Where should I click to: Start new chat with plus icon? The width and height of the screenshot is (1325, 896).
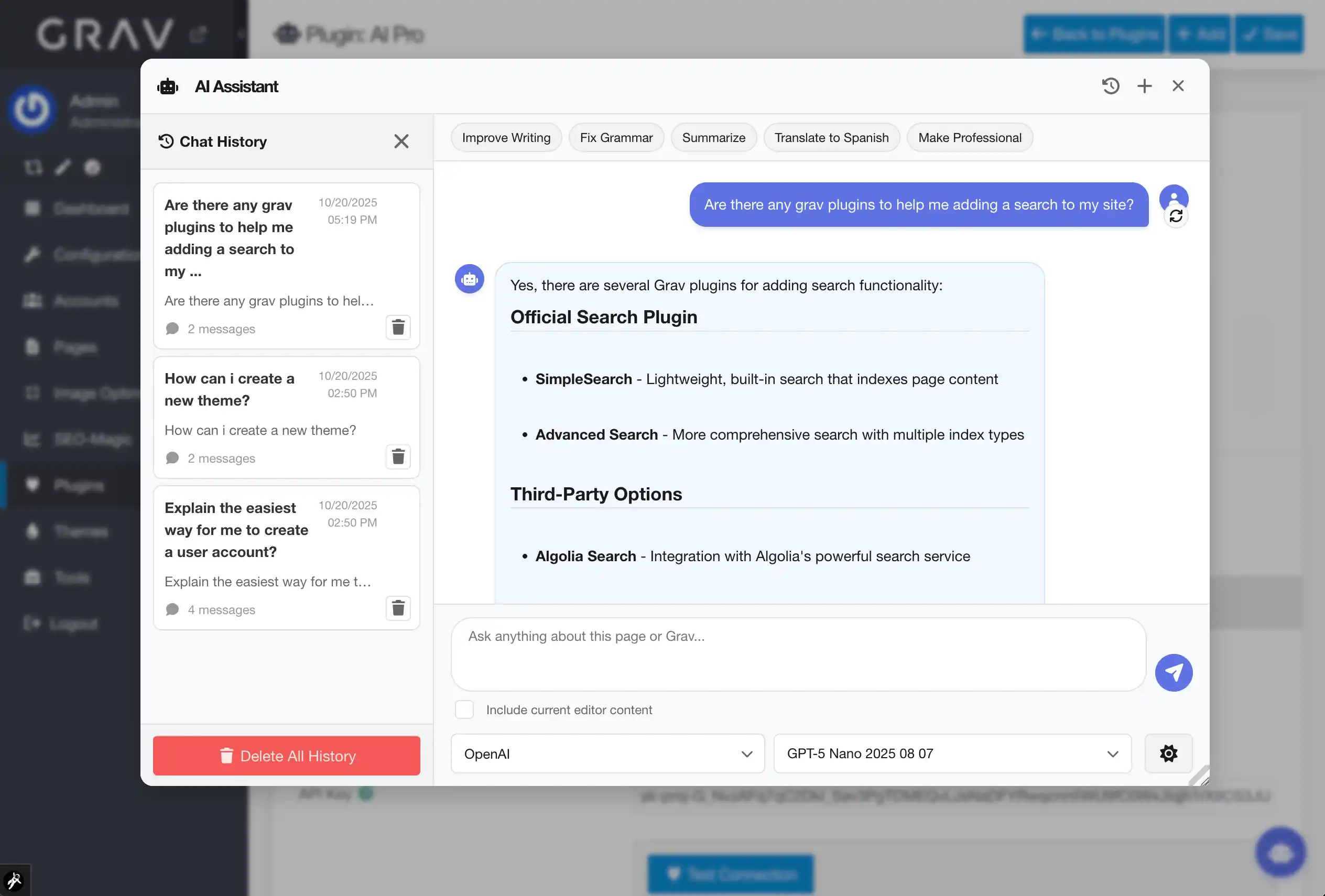coord(1144,86)
